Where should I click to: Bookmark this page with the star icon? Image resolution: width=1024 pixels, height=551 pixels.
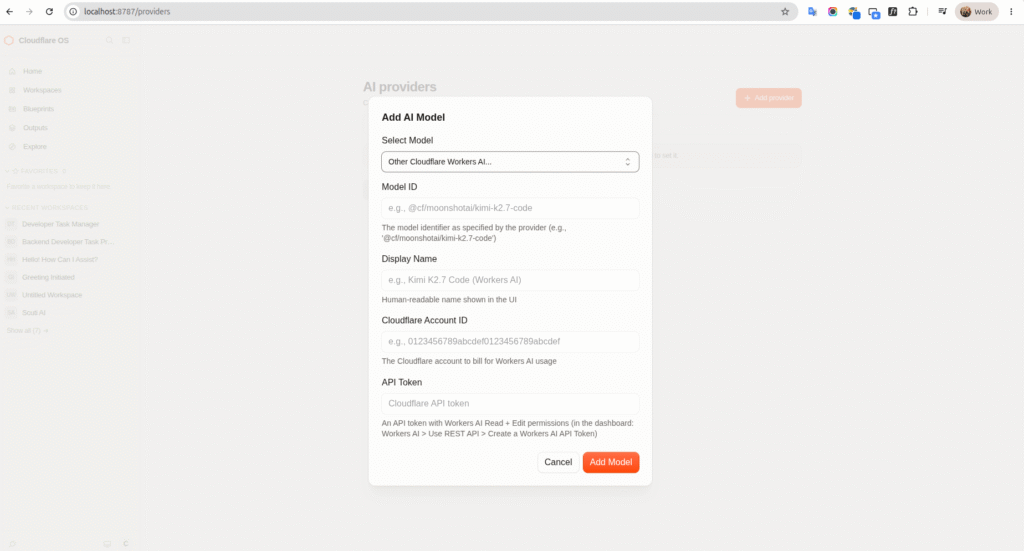click(x=785, y=12)
